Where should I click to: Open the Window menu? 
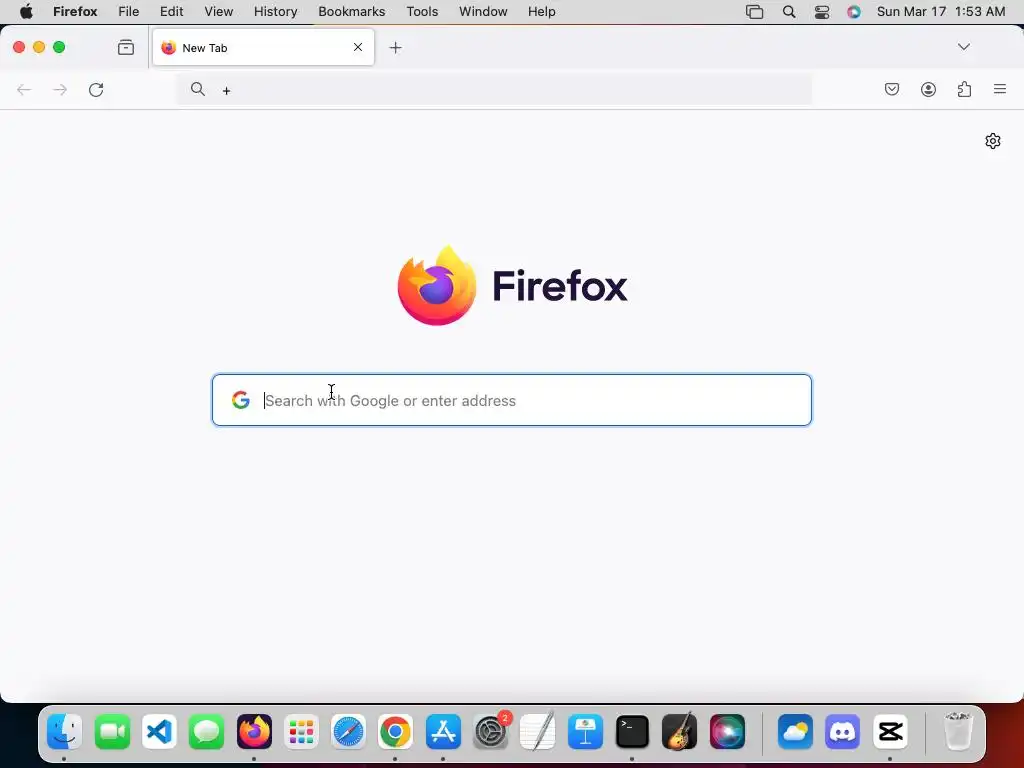tap(483, 12)
